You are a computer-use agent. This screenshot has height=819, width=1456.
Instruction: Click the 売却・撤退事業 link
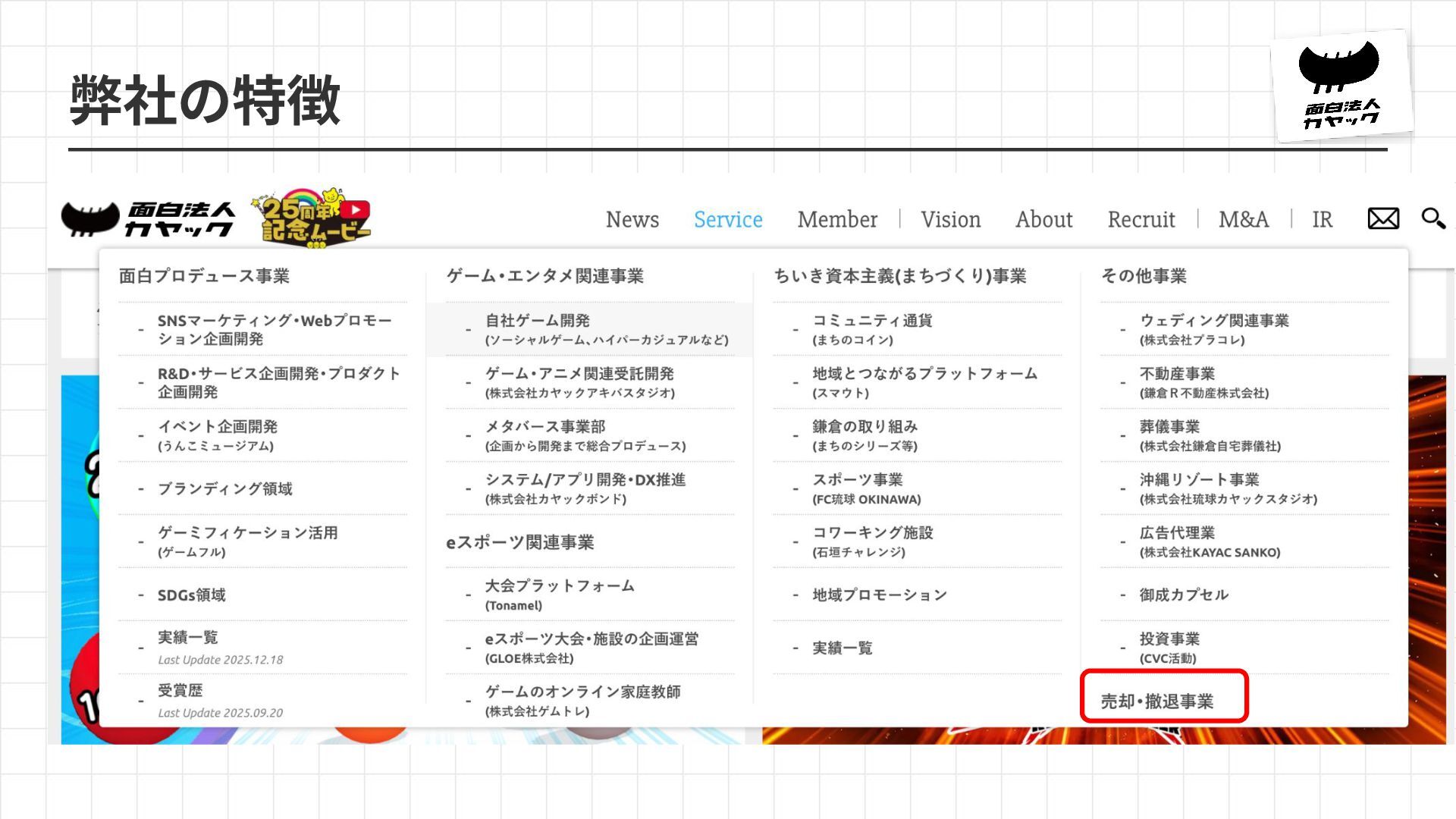point(1157,701)
